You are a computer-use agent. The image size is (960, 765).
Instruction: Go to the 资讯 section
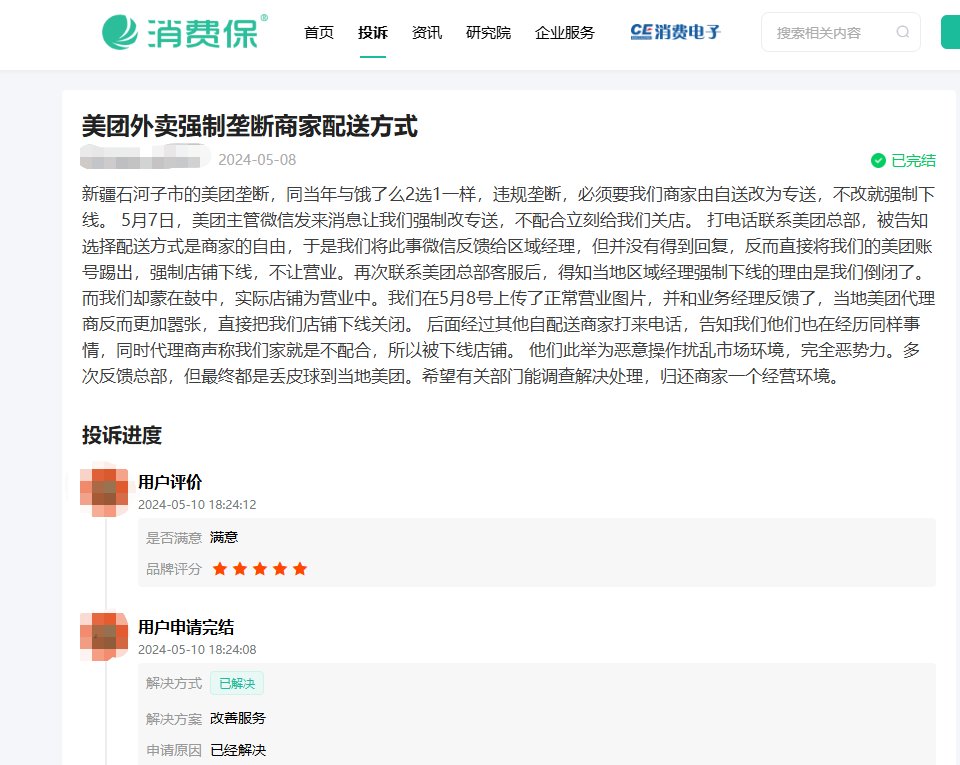[x=427, y=32]
